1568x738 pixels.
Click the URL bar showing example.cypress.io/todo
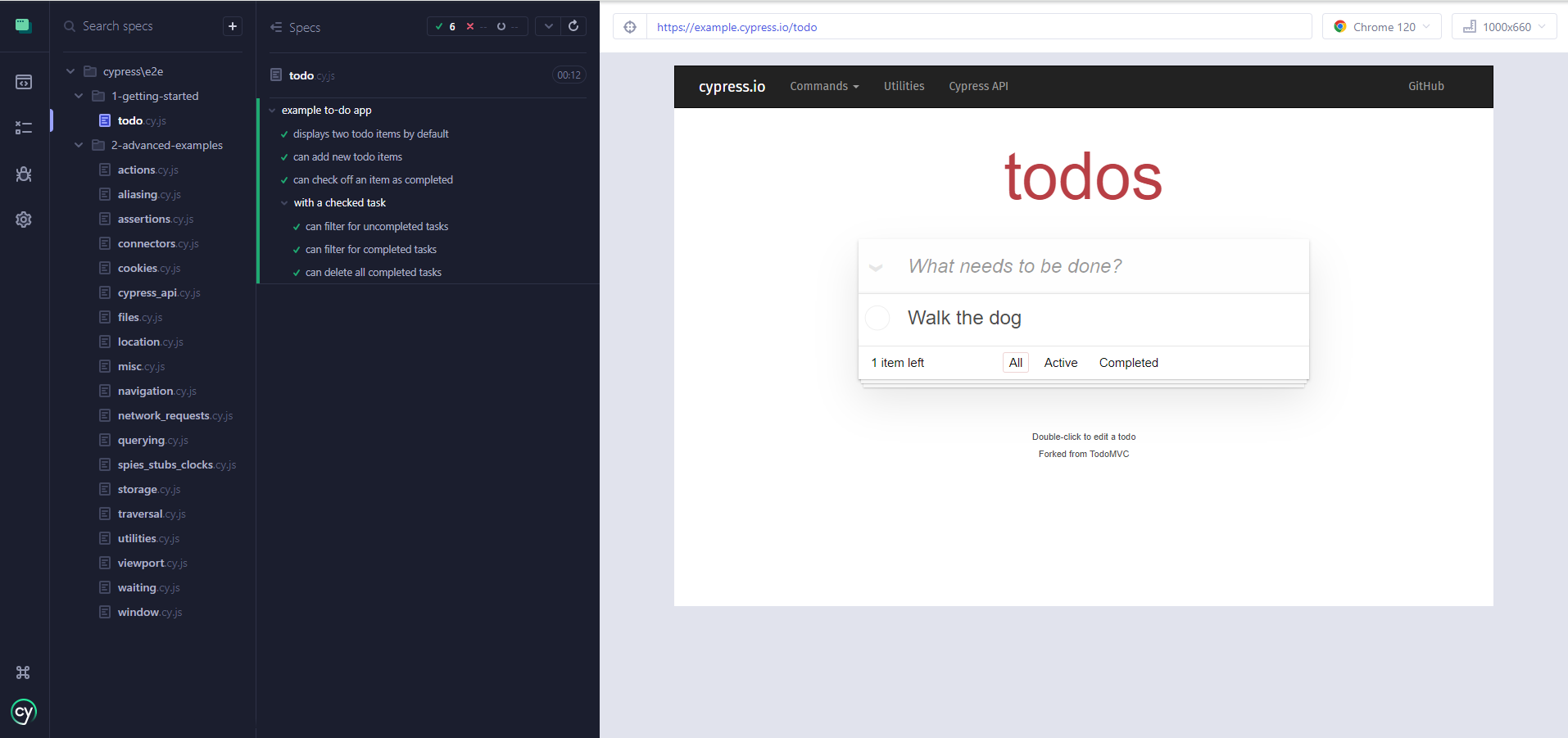pyautogui.click(x=979, y=27)
